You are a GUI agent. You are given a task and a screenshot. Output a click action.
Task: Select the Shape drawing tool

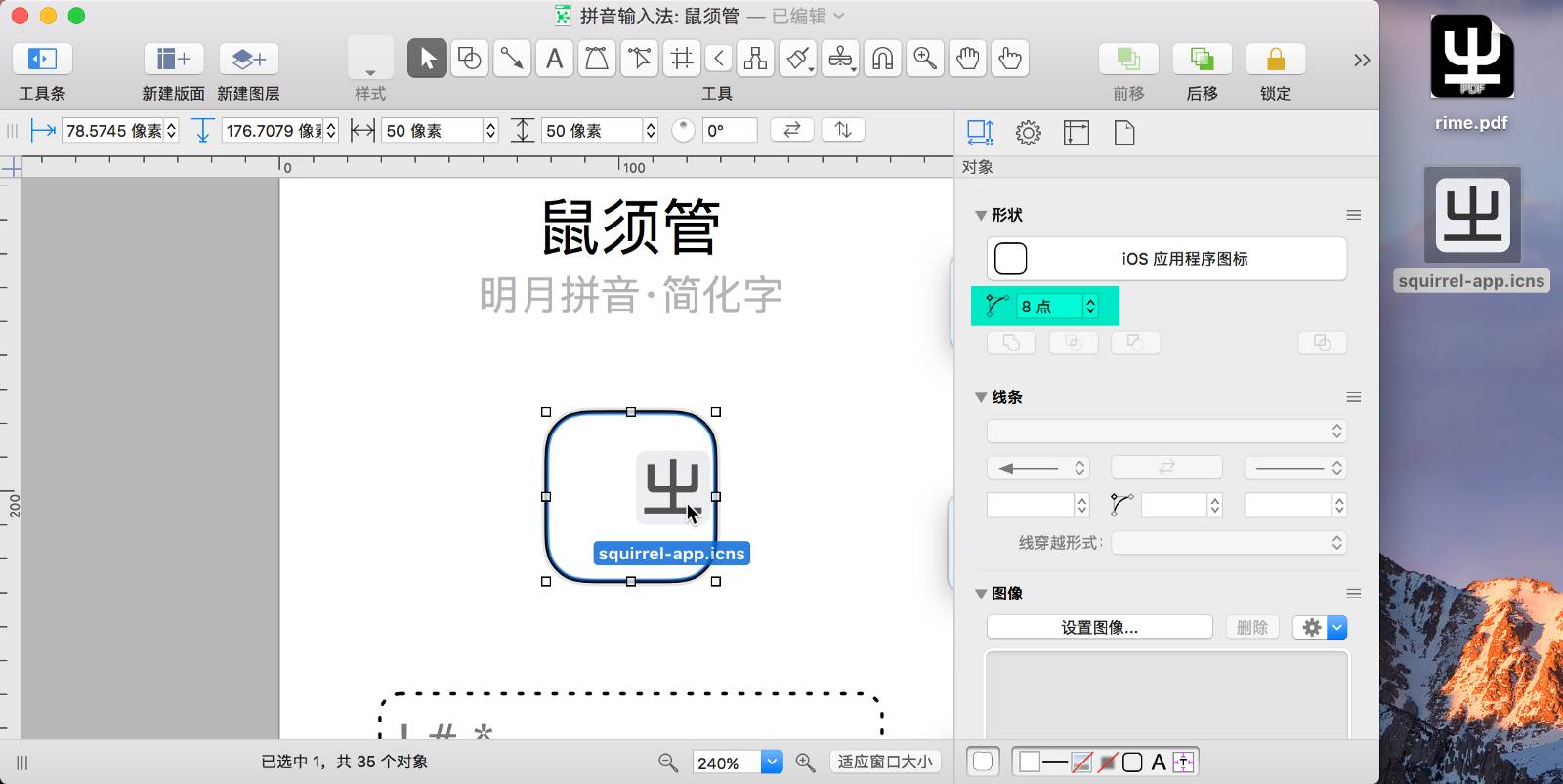click(x=470, y=59)
